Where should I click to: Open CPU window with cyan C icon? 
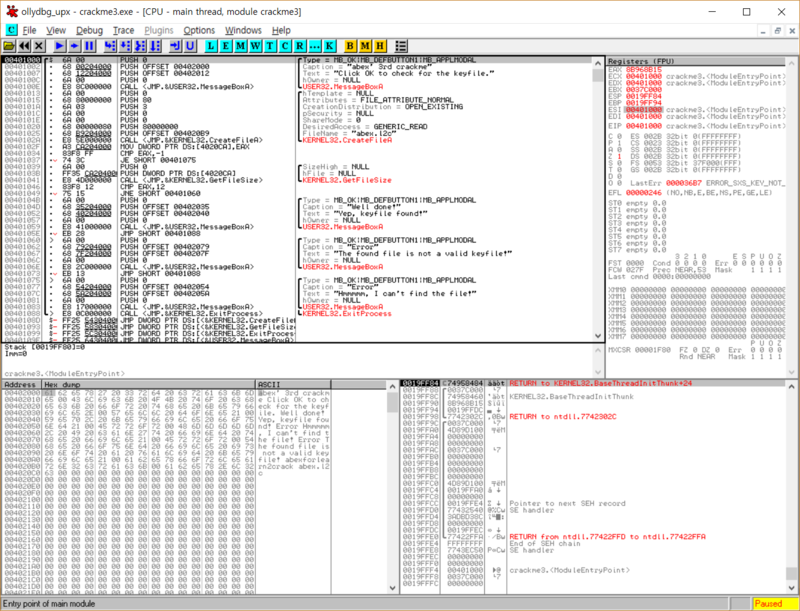click(x=285, y=46)
